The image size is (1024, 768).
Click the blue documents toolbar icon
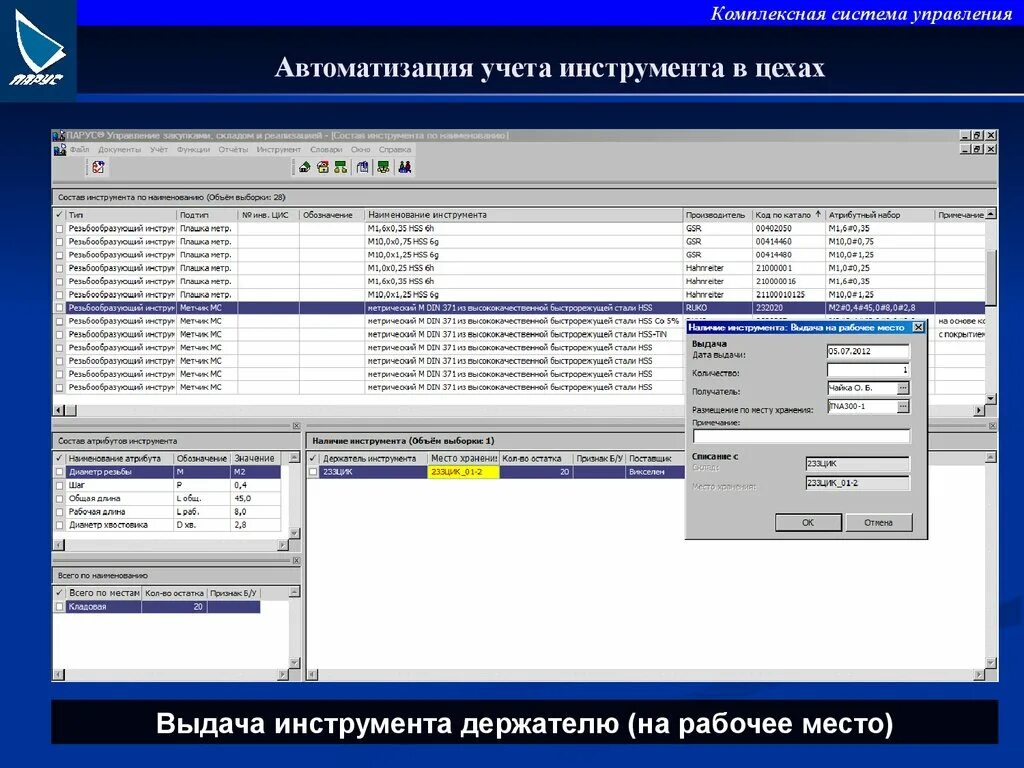pyautogui.click(x=363, y=168)
